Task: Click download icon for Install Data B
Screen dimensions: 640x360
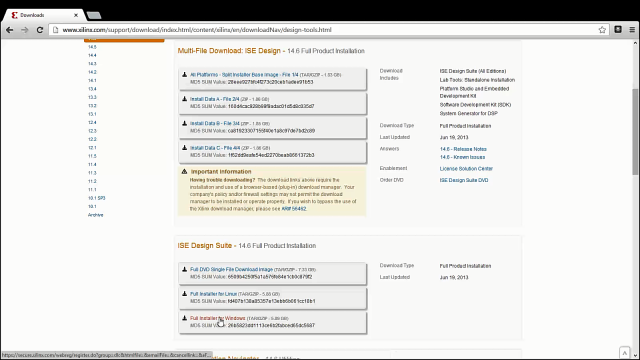Action: tap(184, 123)
